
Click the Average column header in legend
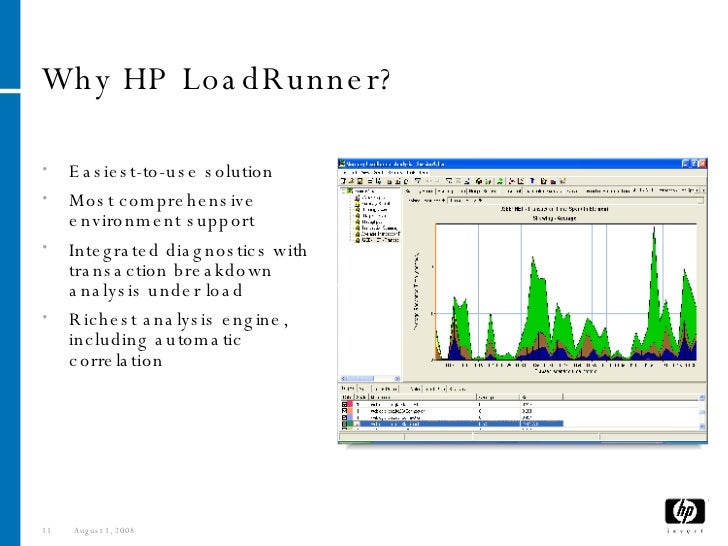click(498, 397)
